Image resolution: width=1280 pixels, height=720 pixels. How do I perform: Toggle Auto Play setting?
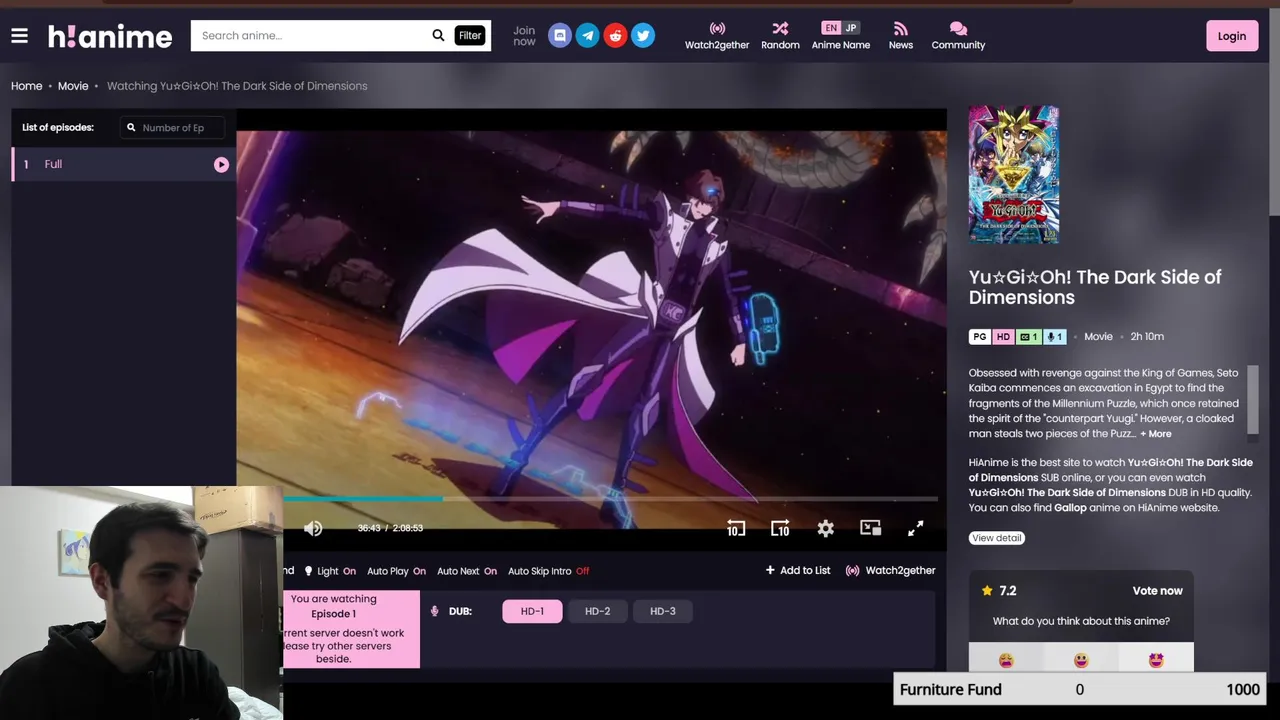pos(396,571)
